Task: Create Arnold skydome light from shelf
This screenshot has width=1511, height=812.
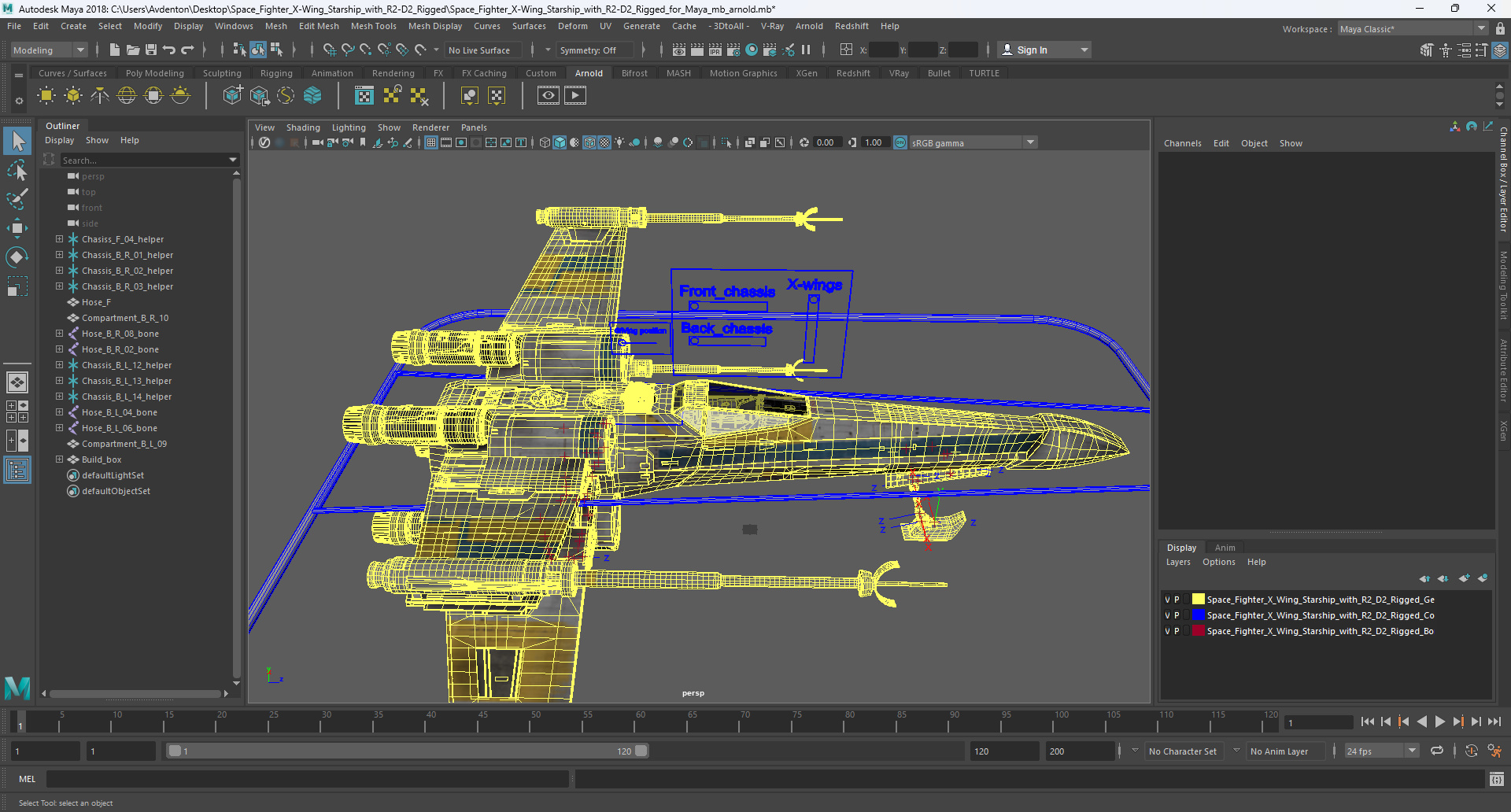Action: pos(127,96)
